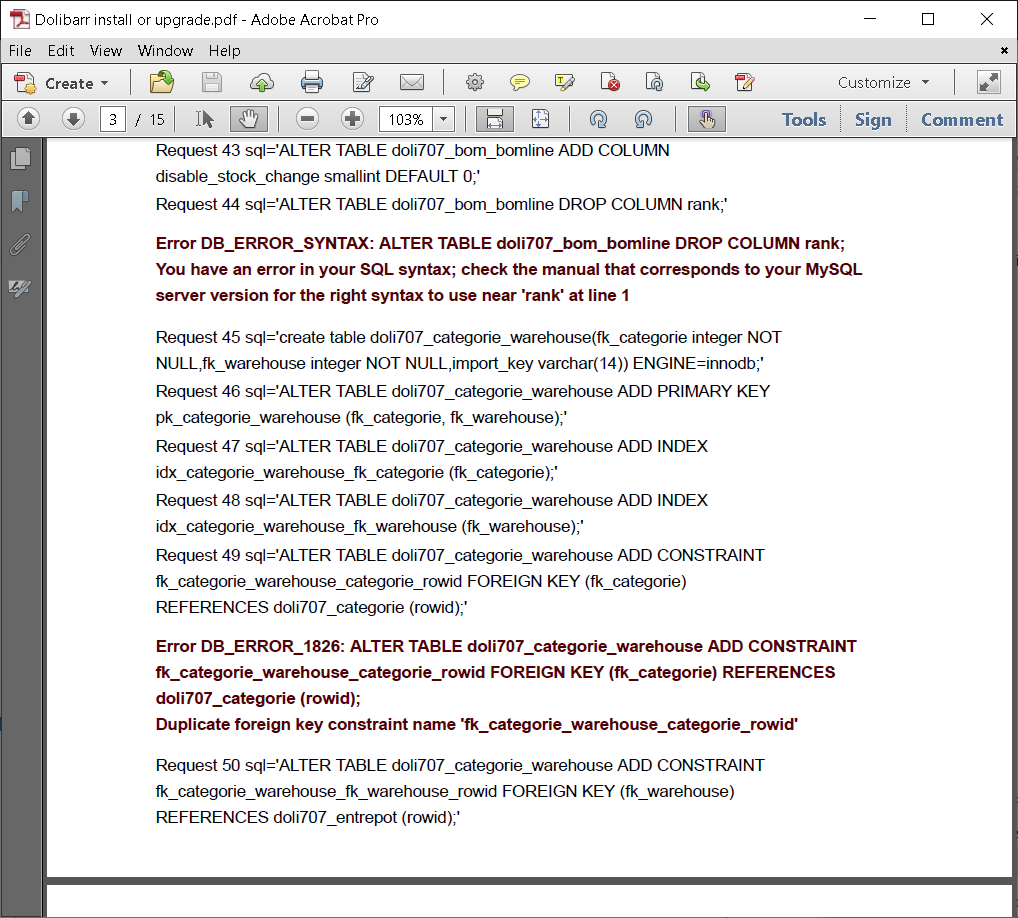Toggle scrolling pages fit-width mode
The width and height of the screenshot is (1018, 918).
click(493, 120)
